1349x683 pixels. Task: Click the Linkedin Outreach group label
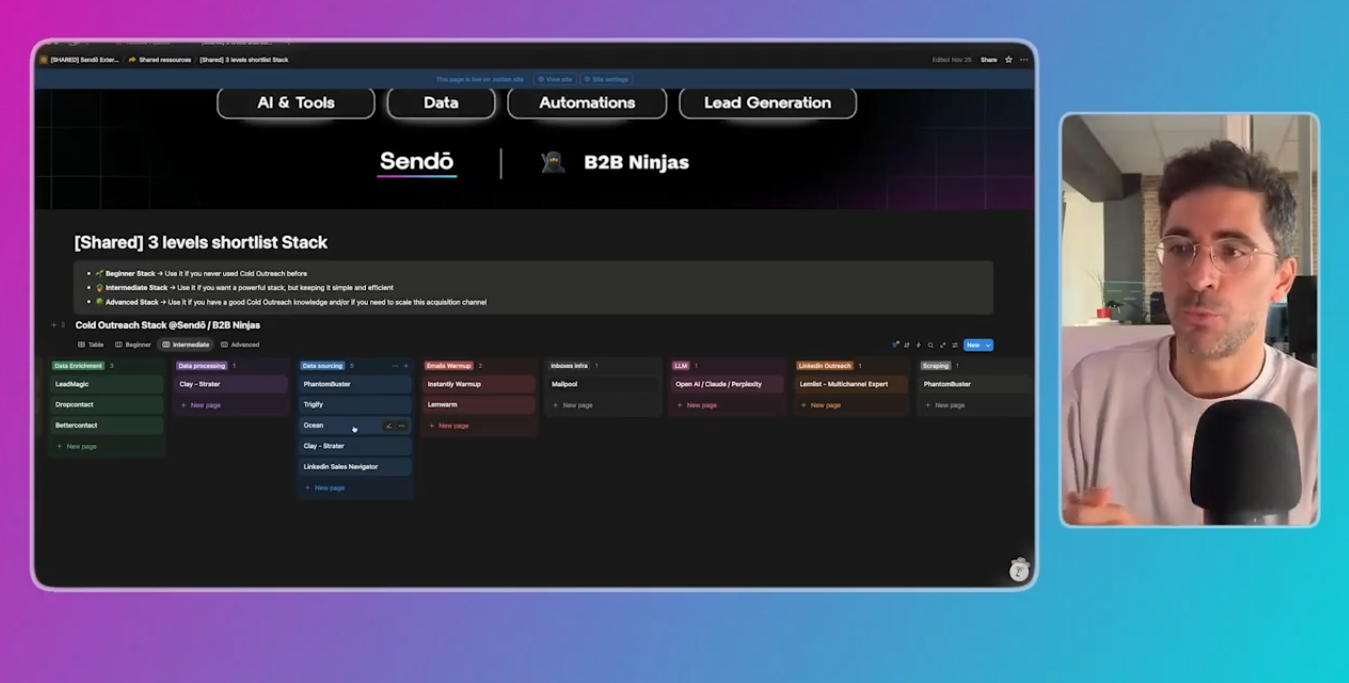tap(824, 366)
